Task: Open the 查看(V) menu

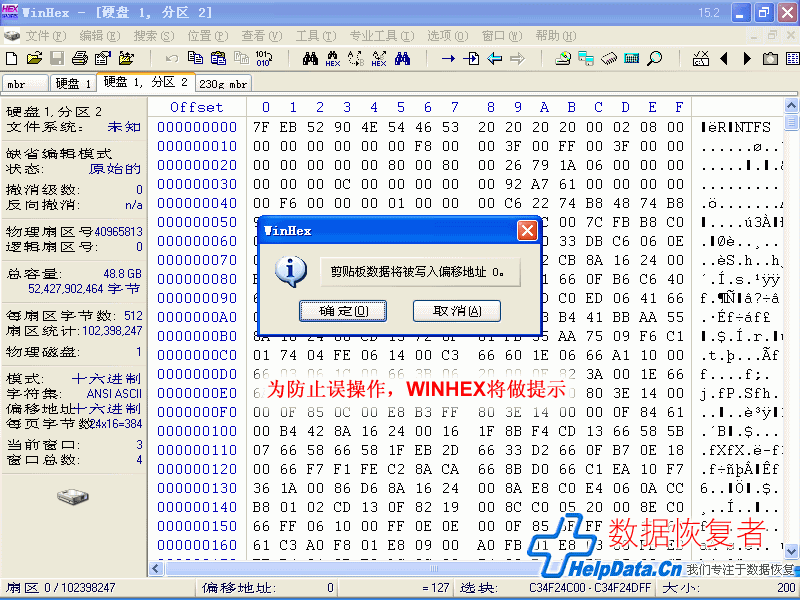Action: 262,36
